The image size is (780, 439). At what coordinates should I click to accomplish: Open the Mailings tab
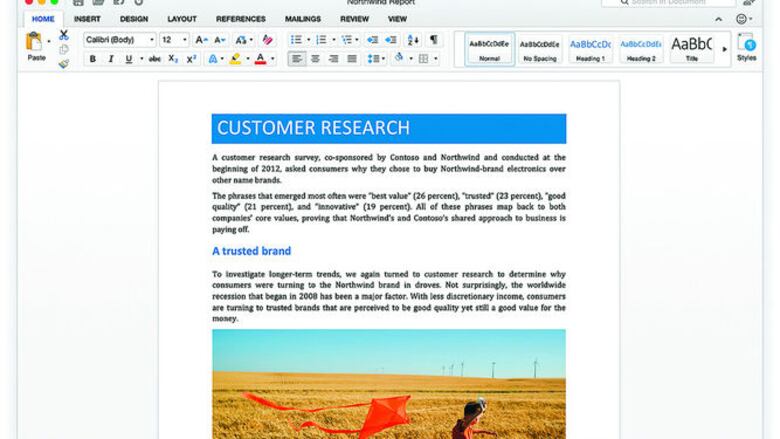303,19
